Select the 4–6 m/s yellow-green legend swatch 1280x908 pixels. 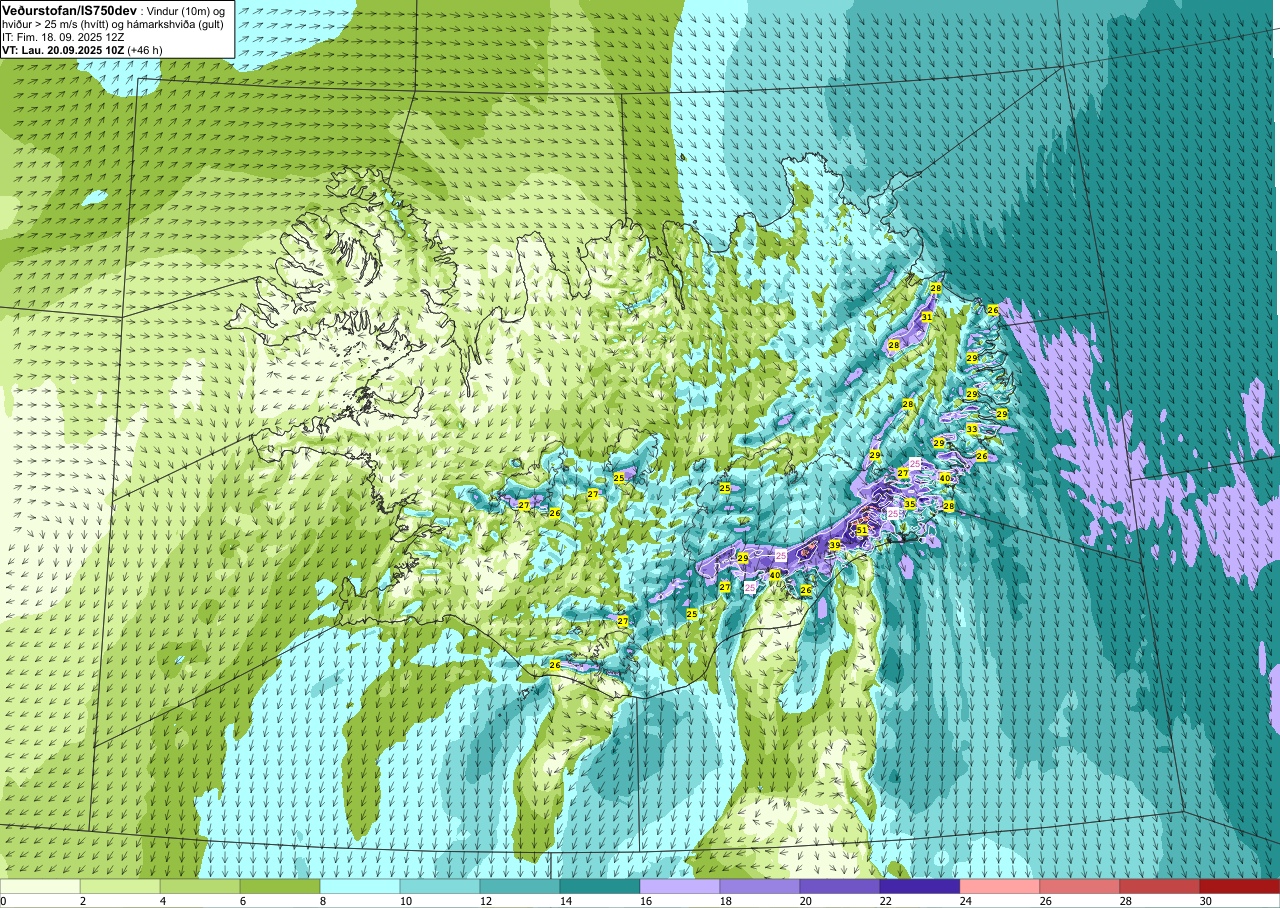(x=200, y=886)
